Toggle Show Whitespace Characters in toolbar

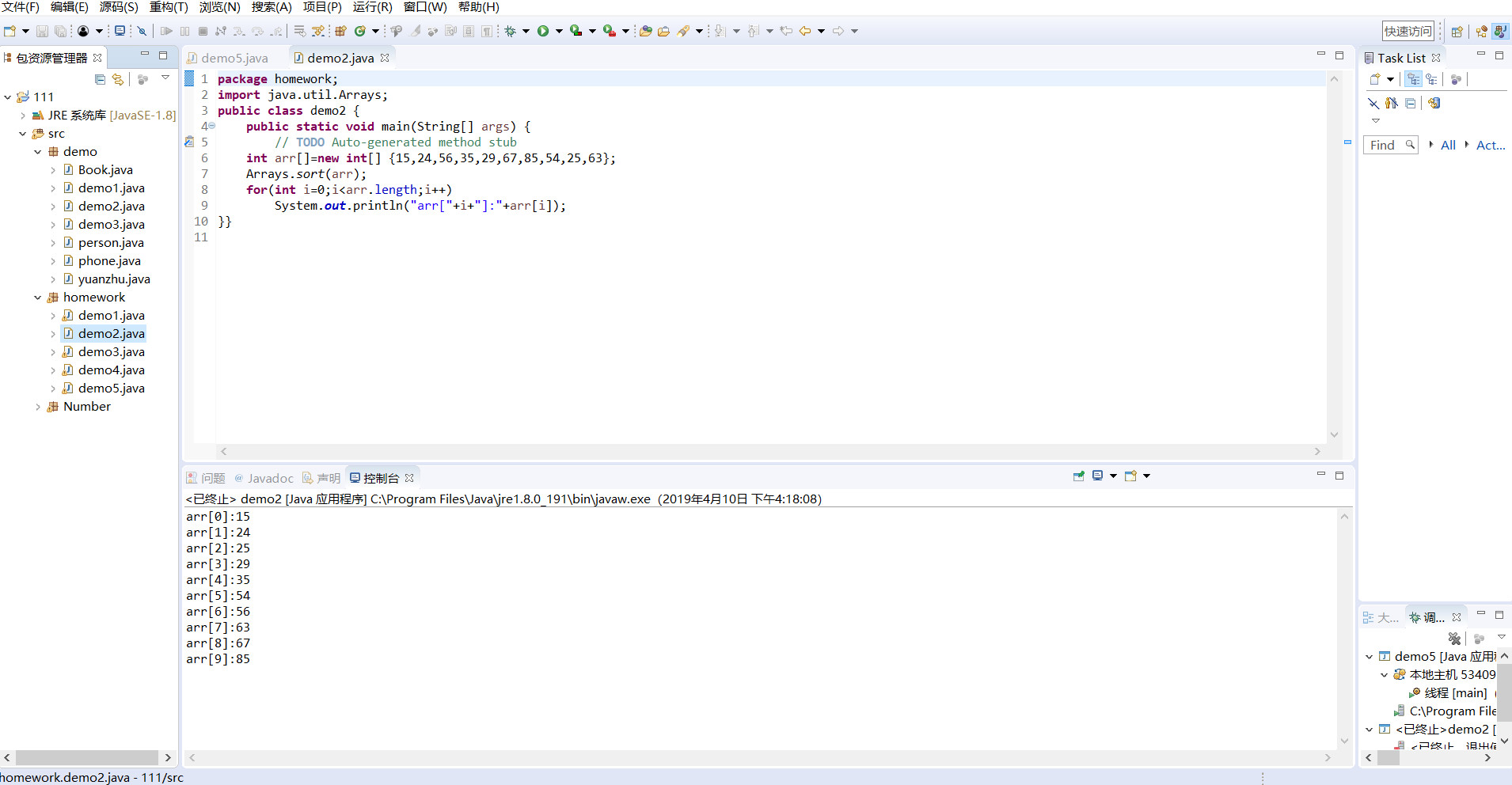pyautogui.click(x=486, y=31)
